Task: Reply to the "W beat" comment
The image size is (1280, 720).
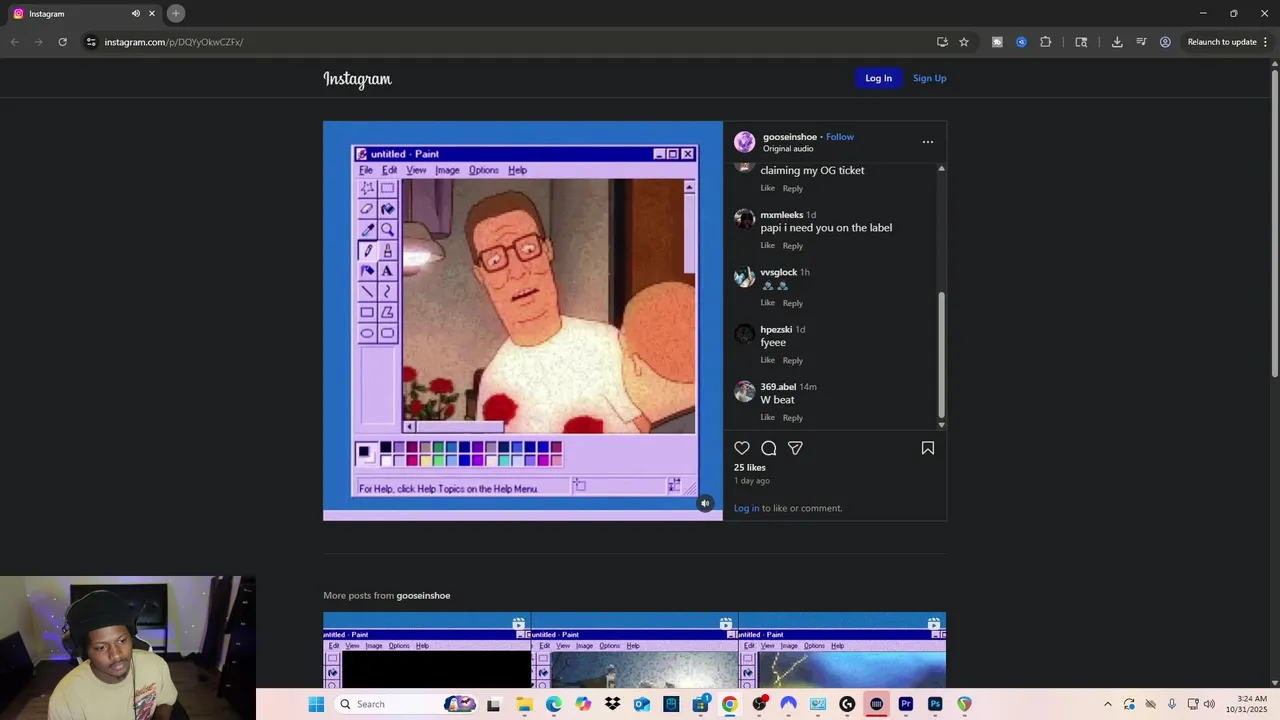Action: pyautogui.click(x=792, y=418)
